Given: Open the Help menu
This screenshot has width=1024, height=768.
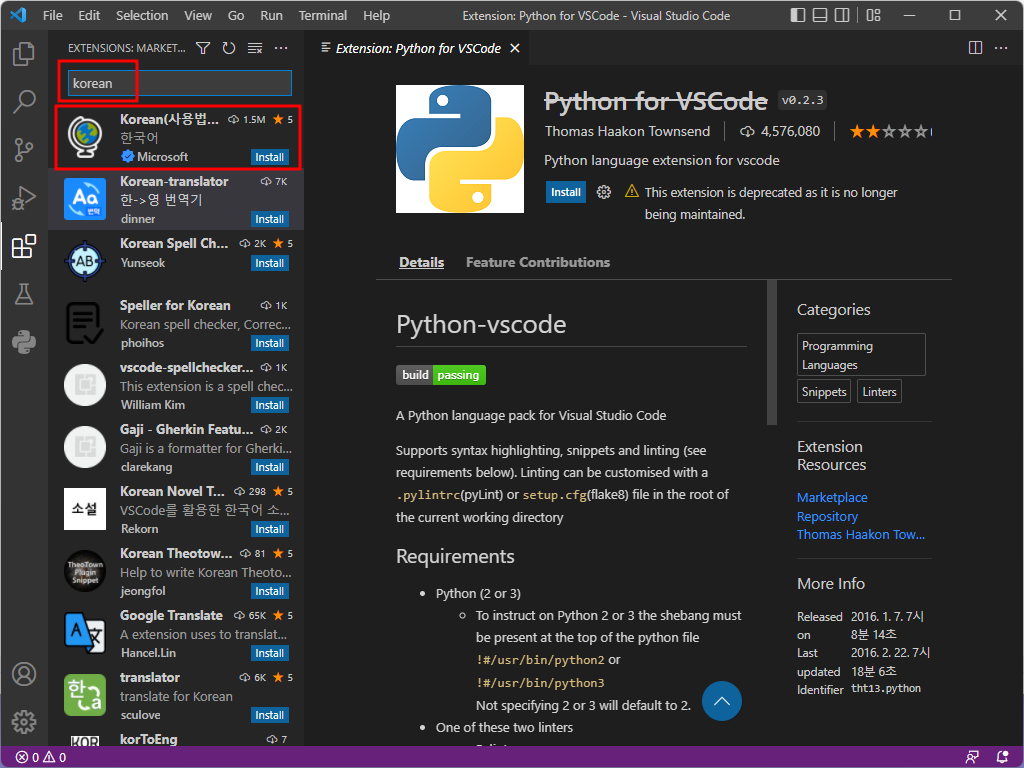Looking at the screenshot, I should 376,15.
